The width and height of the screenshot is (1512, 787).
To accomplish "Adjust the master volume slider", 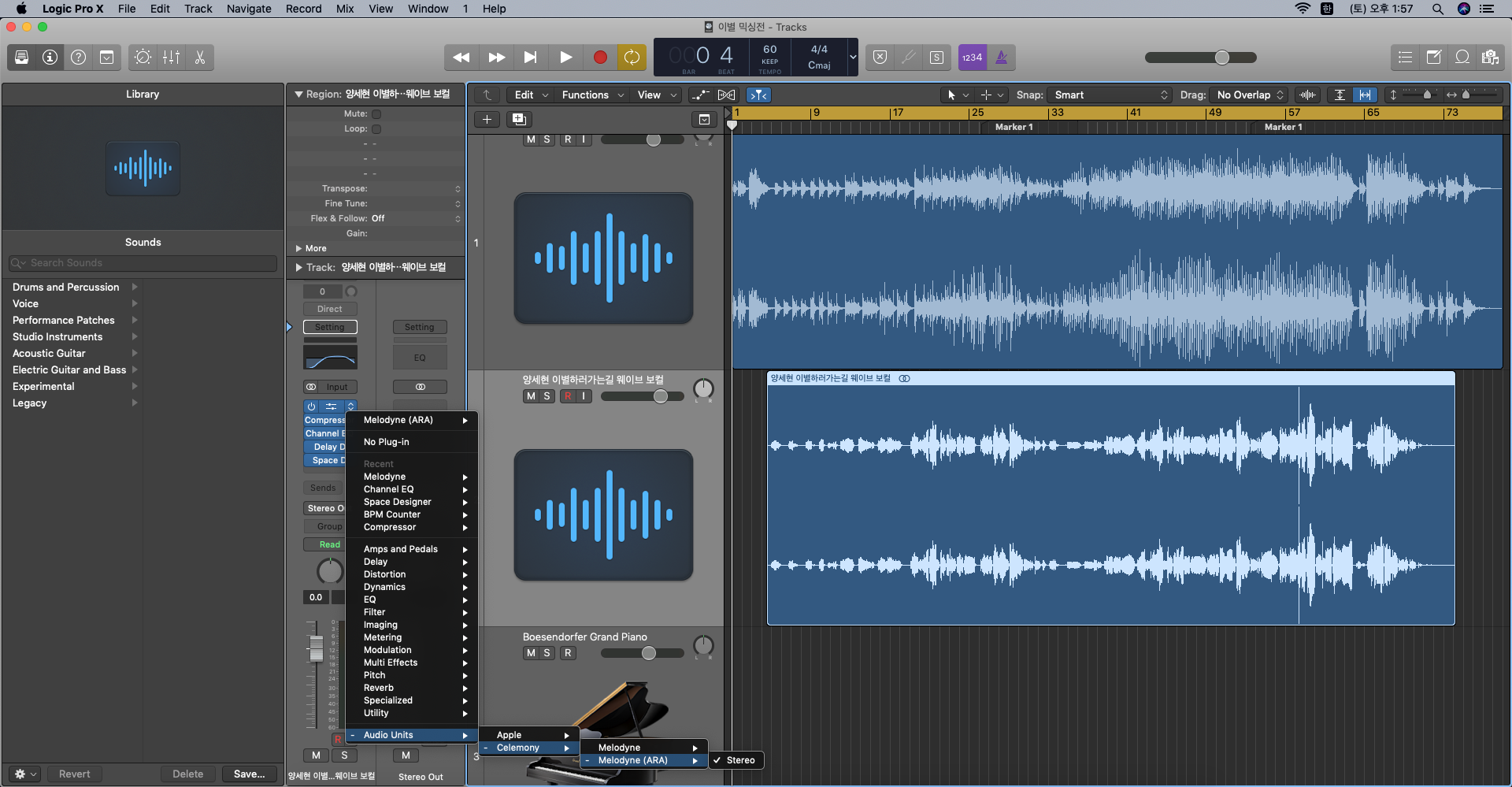I will point(1221,58).
